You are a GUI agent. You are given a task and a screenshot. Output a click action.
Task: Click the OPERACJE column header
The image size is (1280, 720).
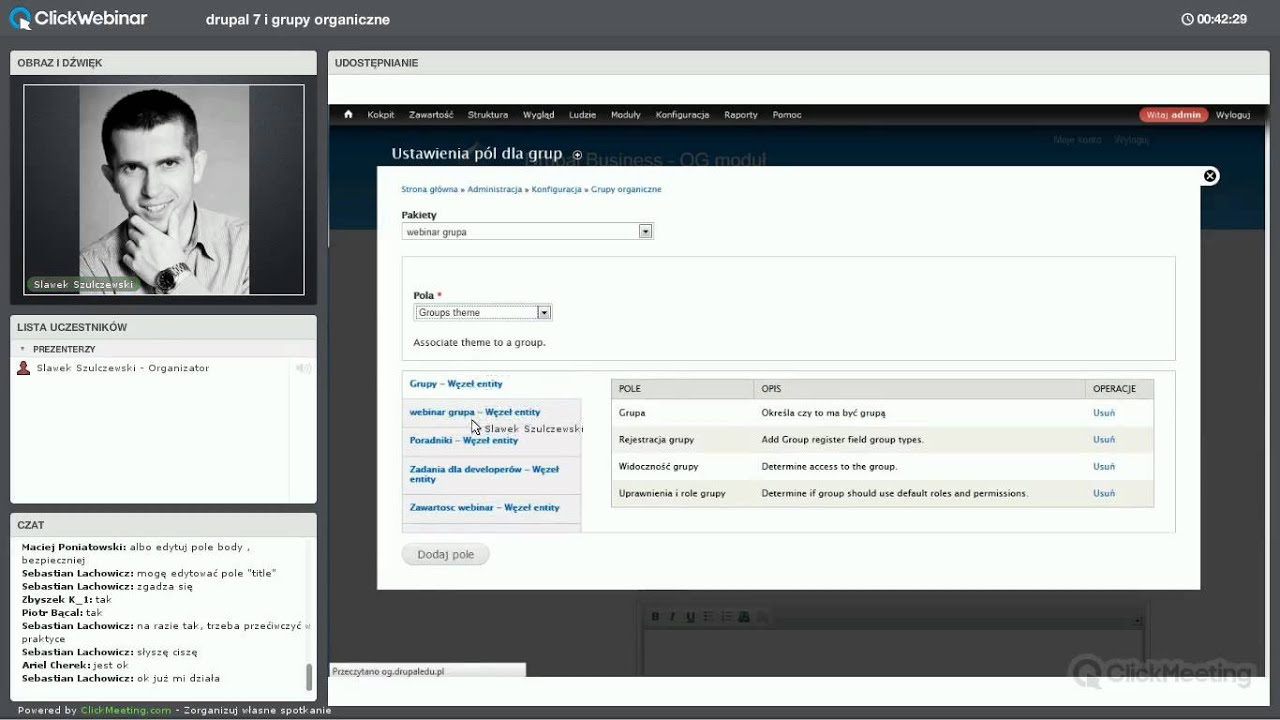1119,388
